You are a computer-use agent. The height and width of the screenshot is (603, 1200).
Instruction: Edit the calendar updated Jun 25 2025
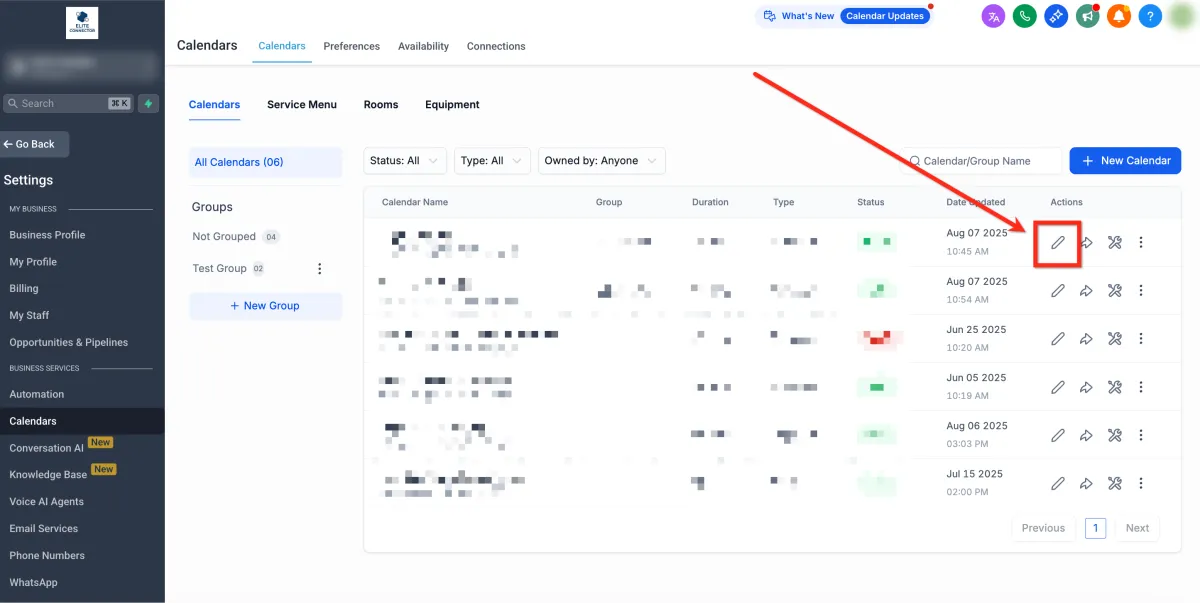(1057, 338)
